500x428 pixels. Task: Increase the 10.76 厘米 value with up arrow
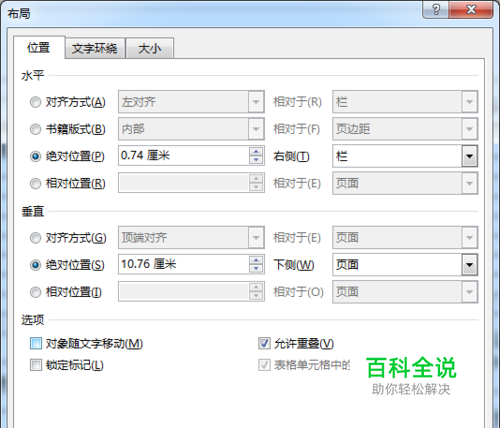point(256,260)
